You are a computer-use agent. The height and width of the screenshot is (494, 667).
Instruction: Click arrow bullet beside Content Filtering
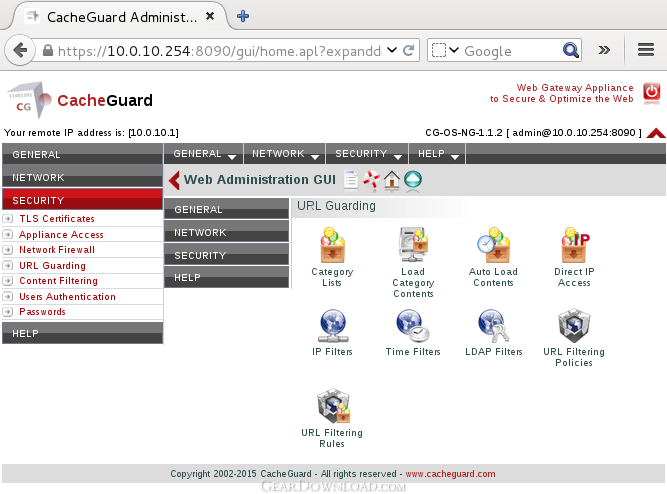click(8, 281)
